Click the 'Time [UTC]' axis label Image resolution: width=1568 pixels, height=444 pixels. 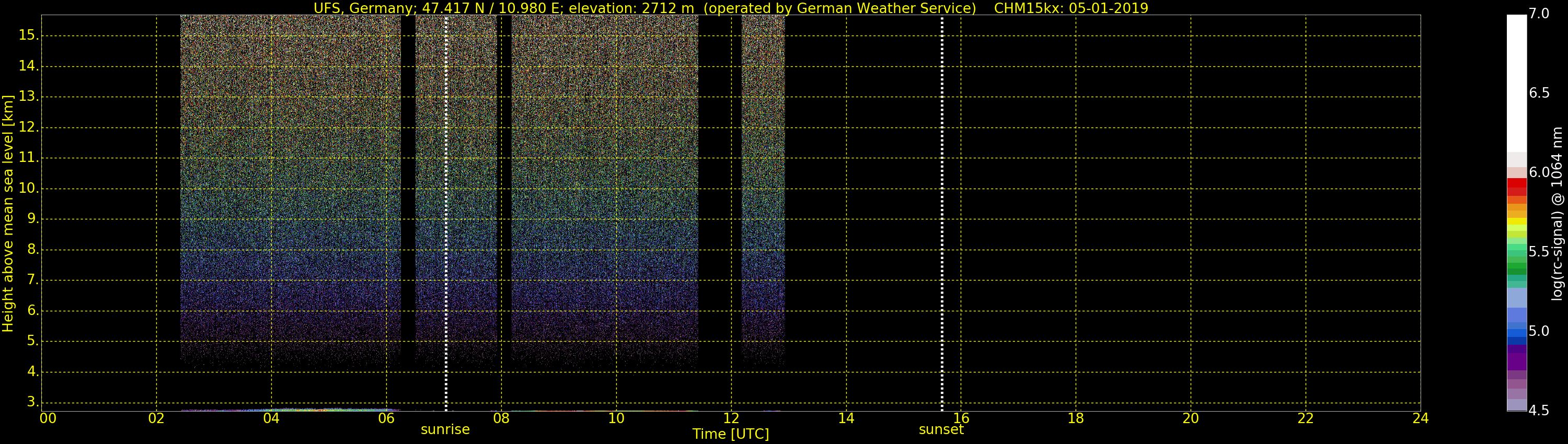coord(731,434)
